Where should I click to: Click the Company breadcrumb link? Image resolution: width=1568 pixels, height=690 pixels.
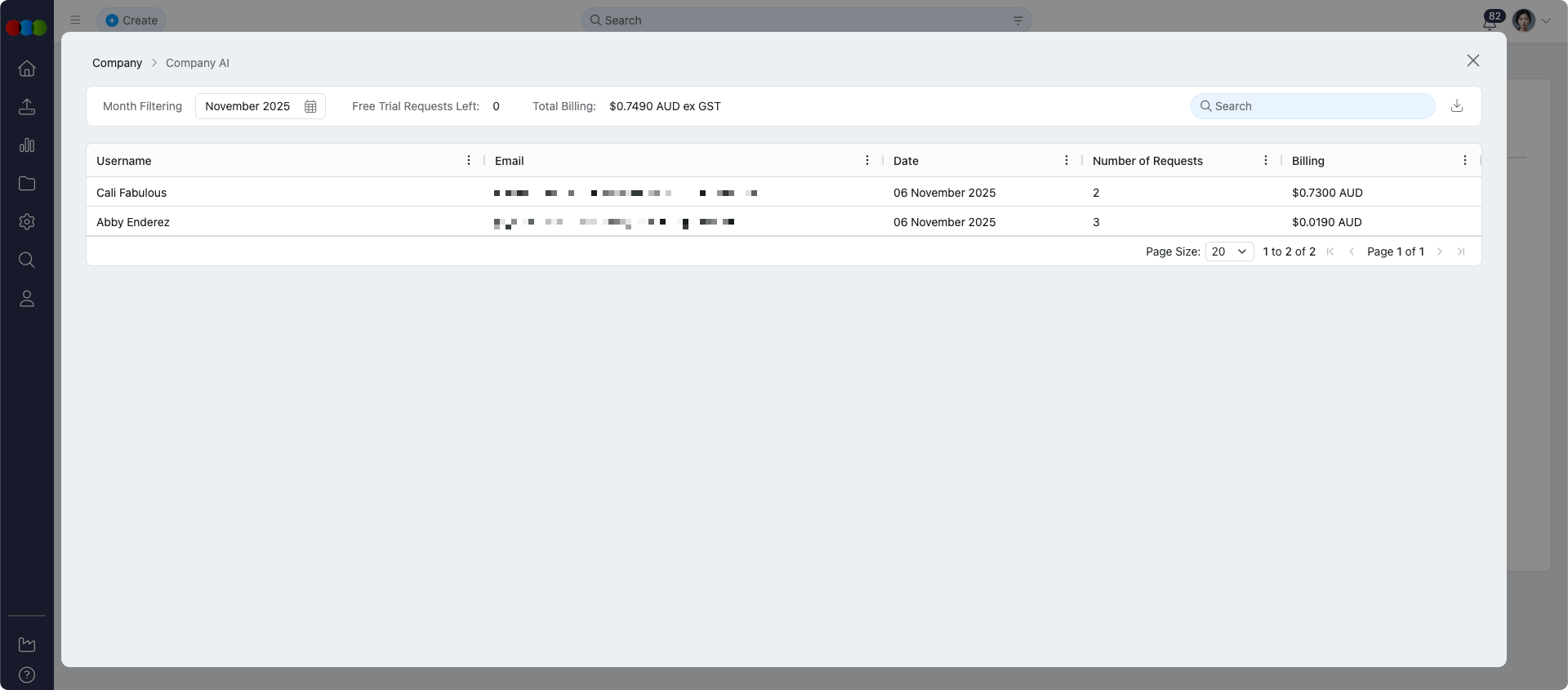117,63
